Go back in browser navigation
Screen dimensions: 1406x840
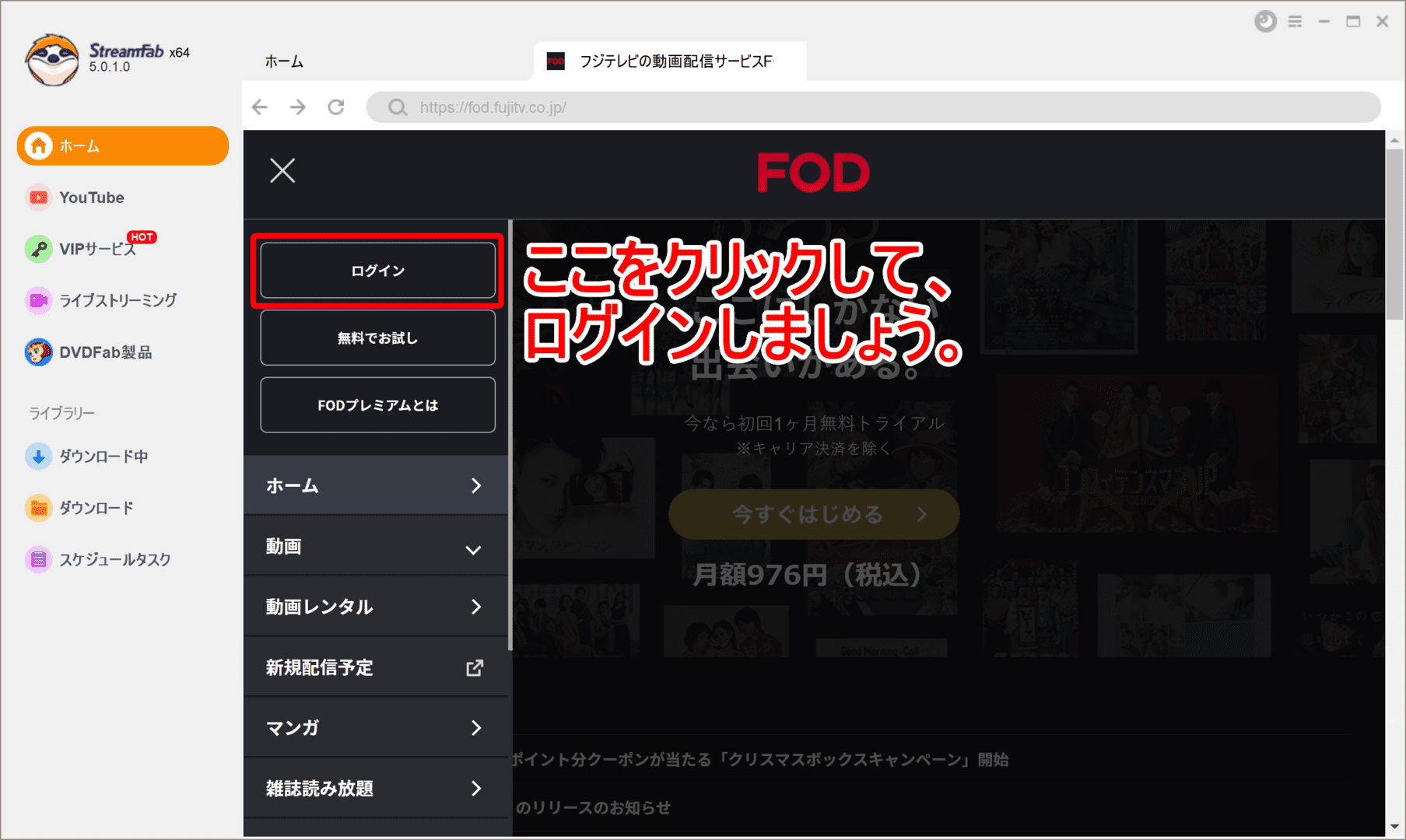click(x=259, y=107)
